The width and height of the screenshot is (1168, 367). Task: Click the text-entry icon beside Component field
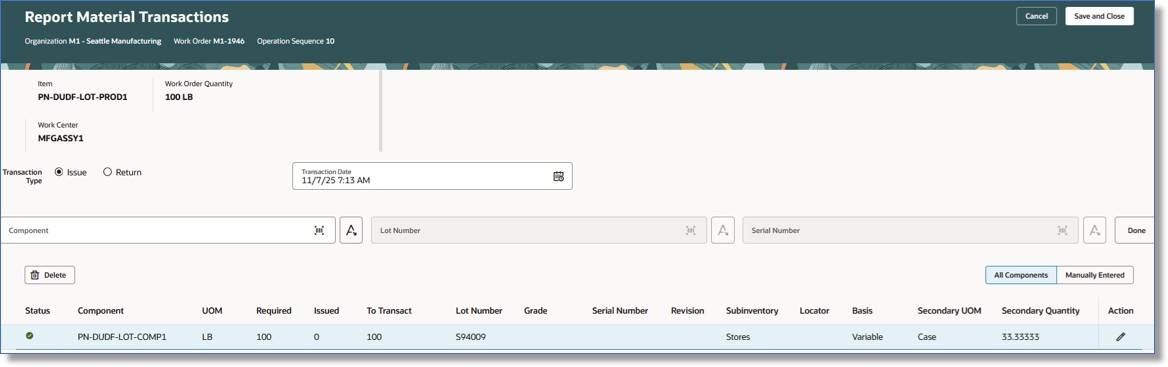[351, 231]
